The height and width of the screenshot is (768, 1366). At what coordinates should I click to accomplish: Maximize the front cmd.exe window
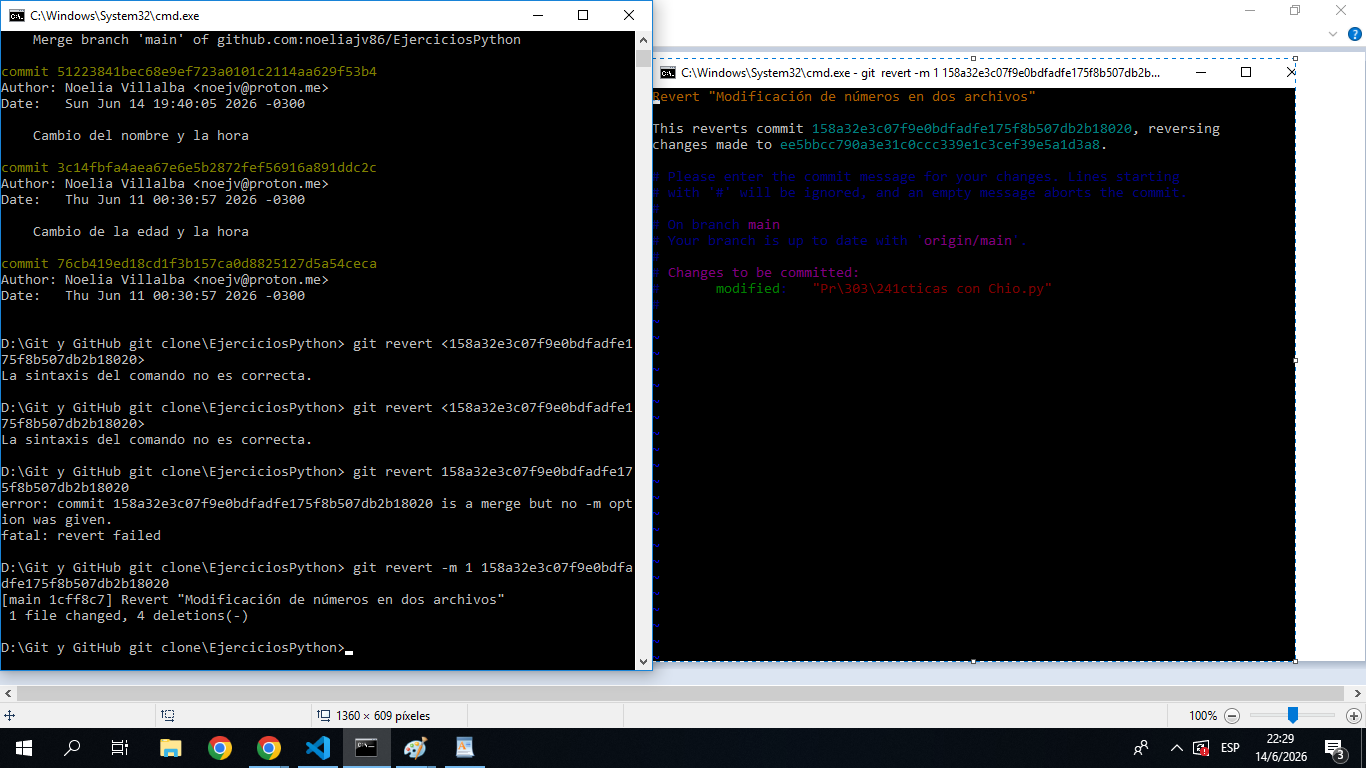click(x=583, y=15)
